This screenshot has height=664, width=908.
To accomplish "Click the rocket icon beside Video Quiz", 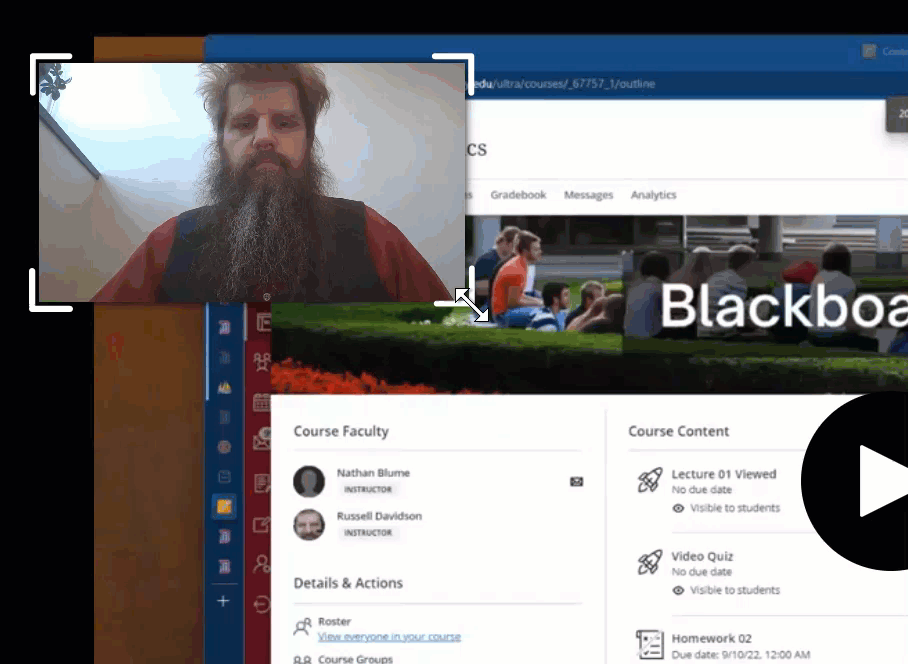I will point(650,562).
